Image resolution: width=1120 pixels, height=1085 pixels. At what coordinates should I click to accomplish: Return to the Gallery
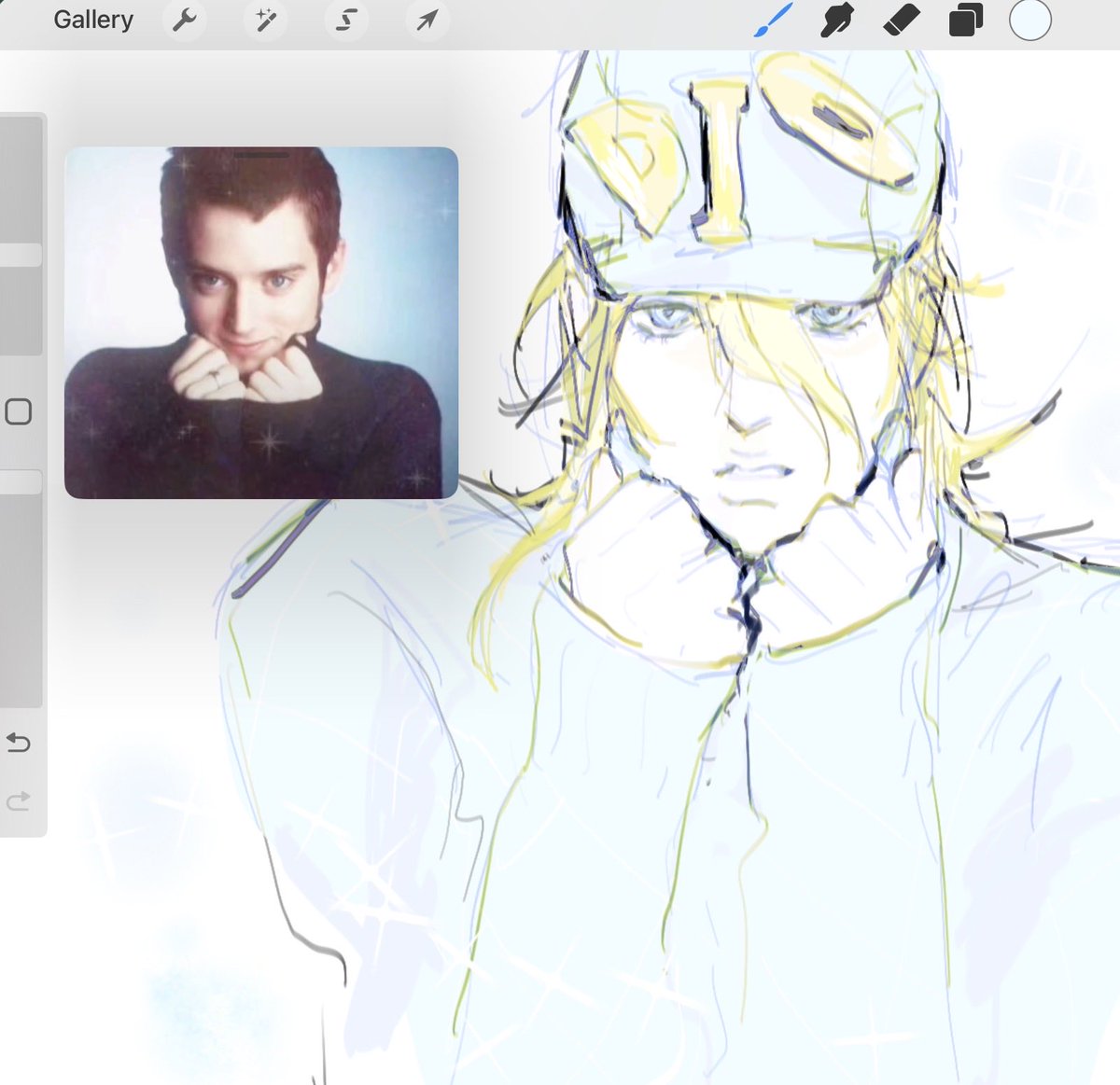click(x=93, y=20)
